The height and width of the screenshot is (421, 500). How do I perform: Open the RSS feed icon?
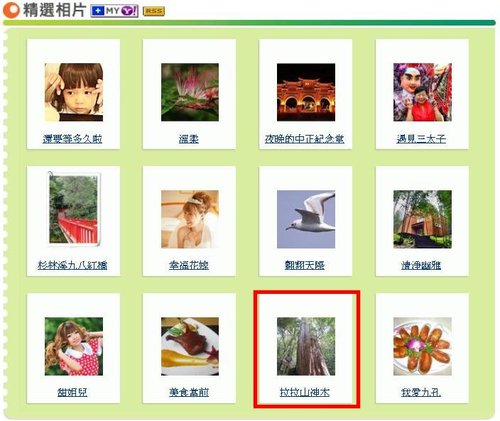pos(154,11)
